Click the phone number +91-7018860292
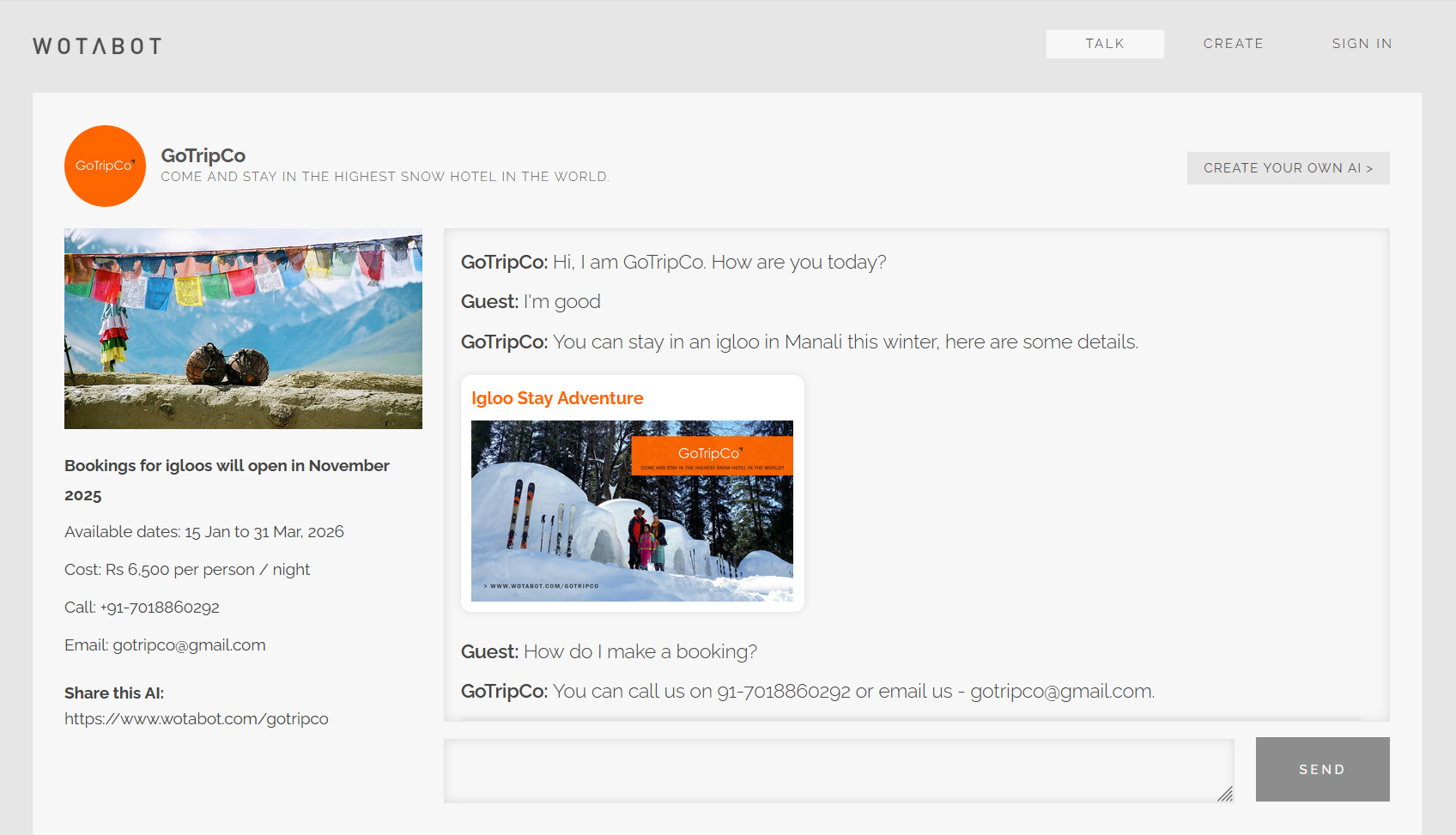Screen dimensions: 1456x835 point(160,608)
